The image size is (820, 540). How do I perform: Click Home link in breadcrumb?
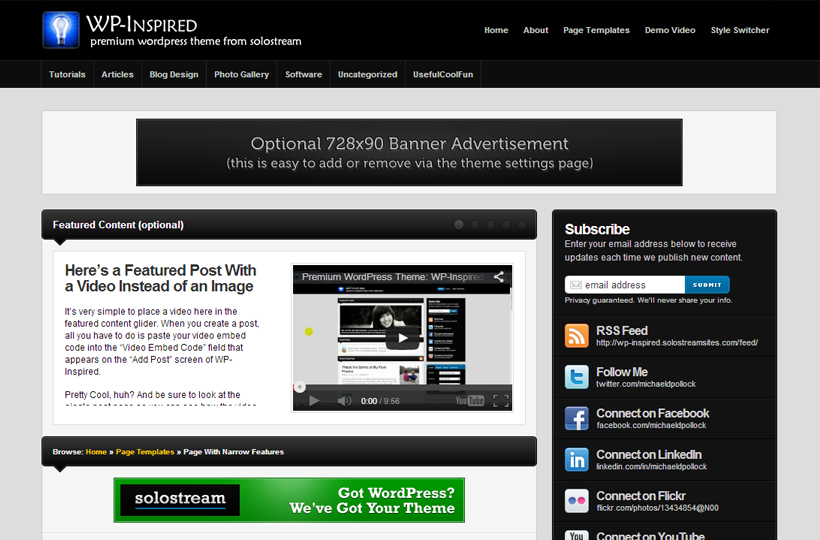tap(96, 452)
